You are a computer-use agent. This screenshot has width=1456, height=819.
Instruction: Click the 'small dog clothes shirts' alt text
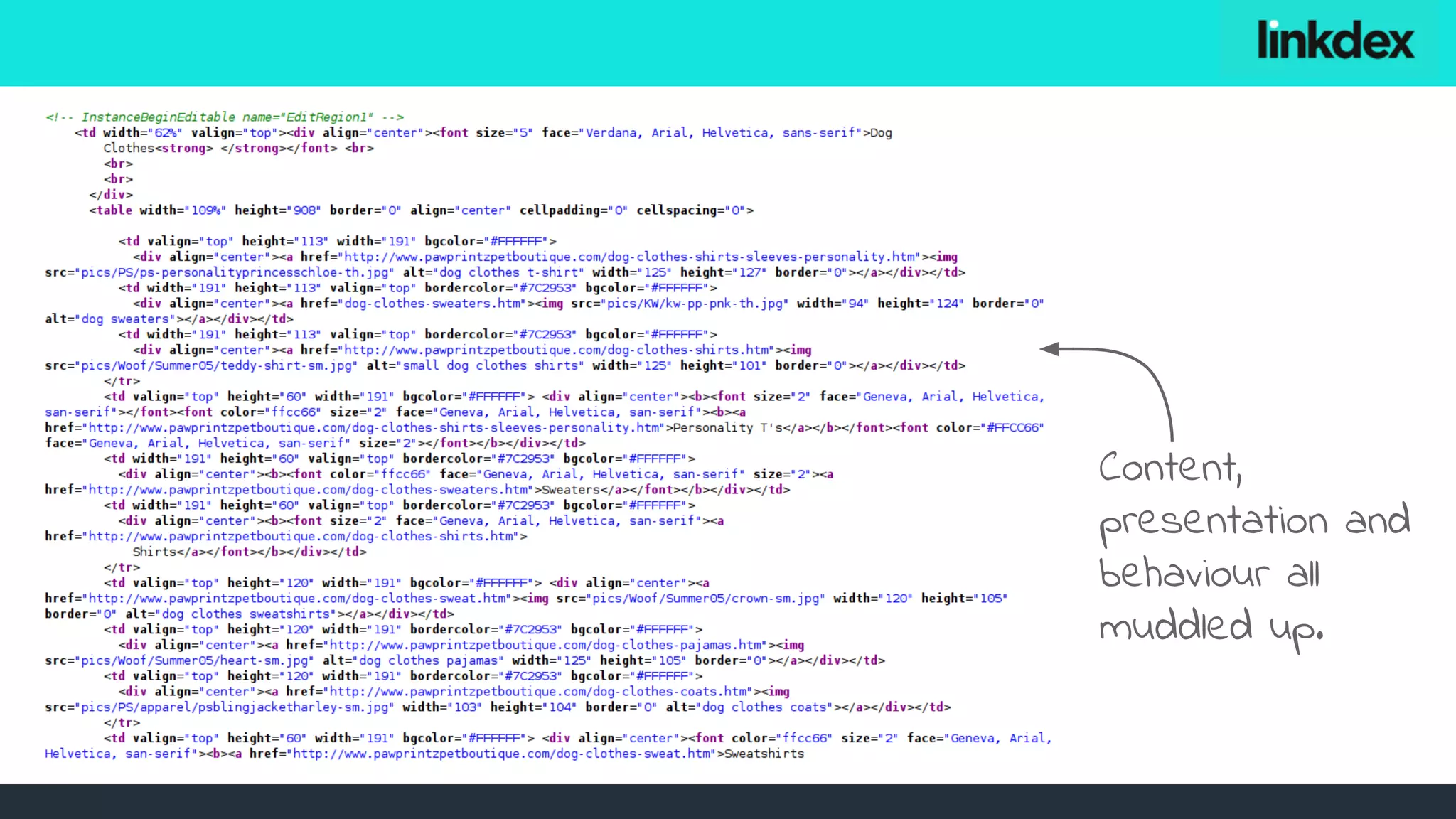click(491, 365)
